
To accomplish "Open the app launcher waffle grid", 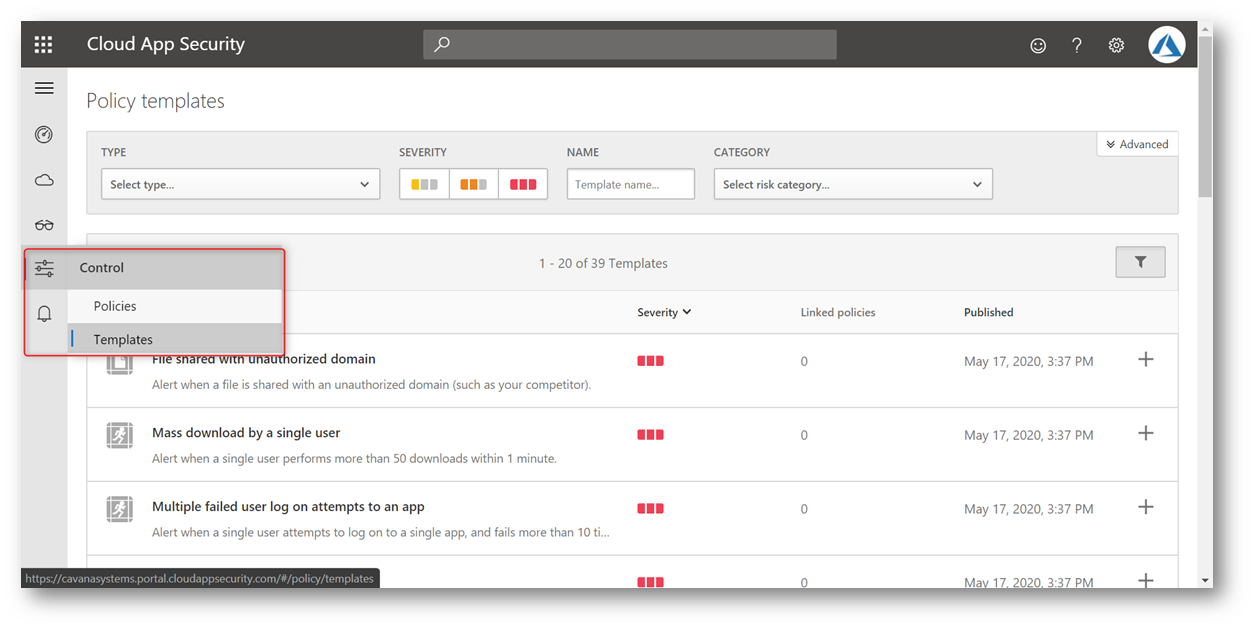I will pos(43,44).
